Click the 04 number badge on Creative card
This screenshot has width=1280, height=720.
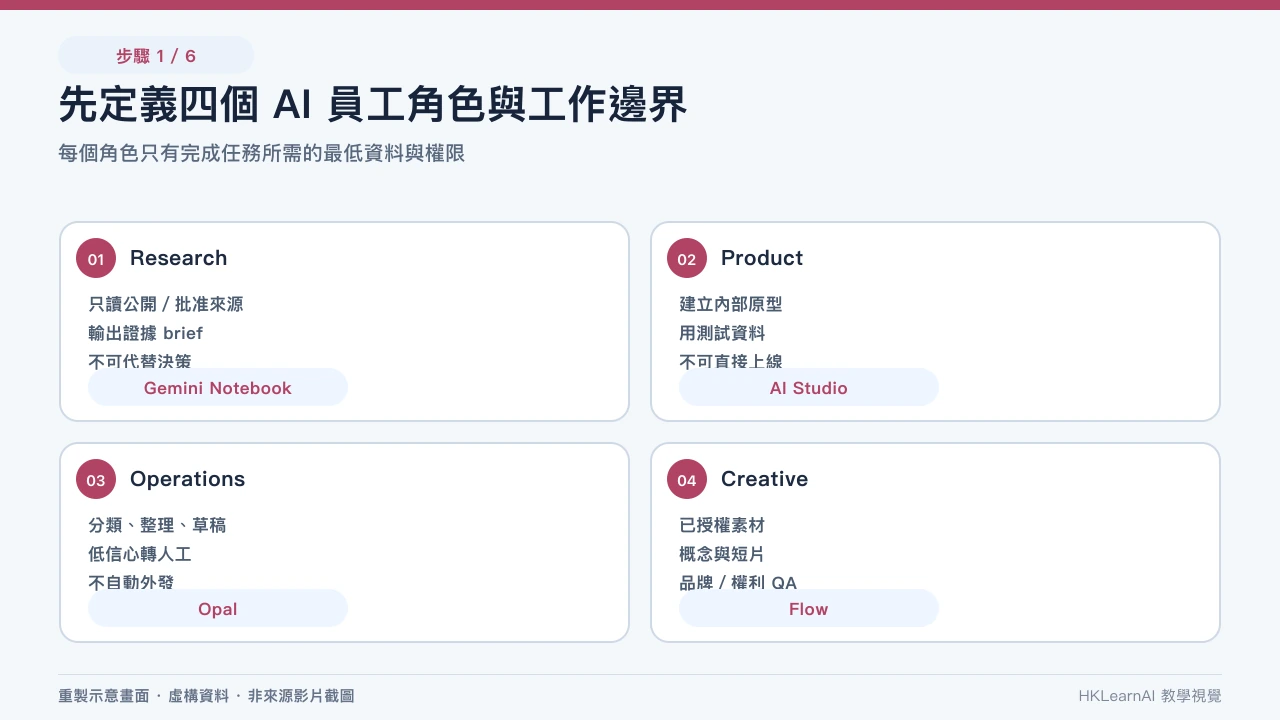[687, 480]
